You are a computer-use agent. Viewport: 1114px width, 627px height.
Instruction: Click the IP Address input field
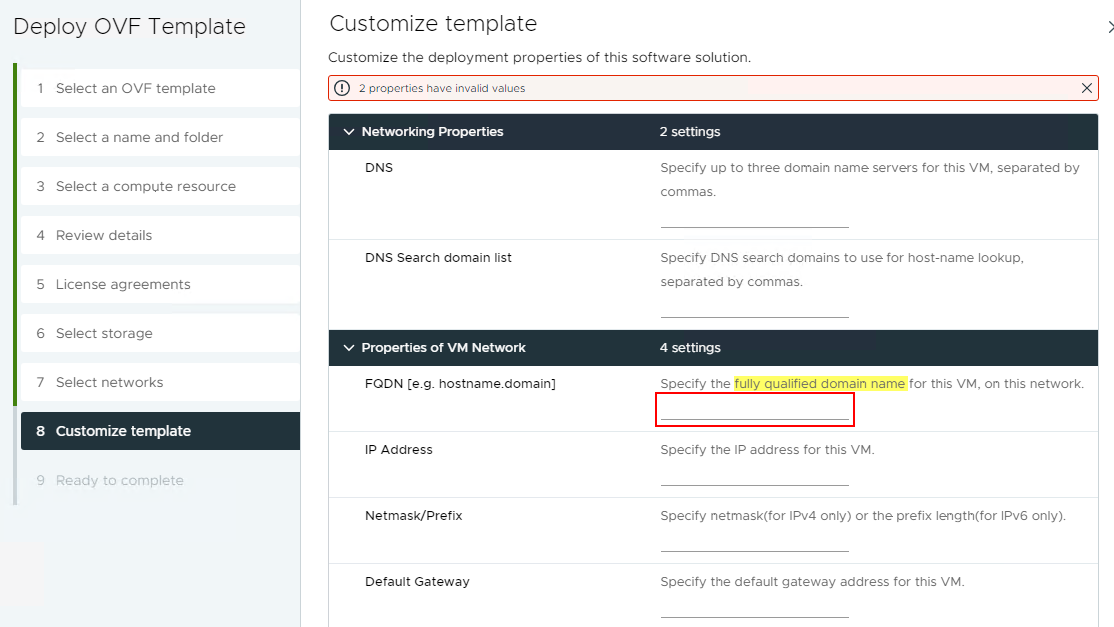click(755, 478)
